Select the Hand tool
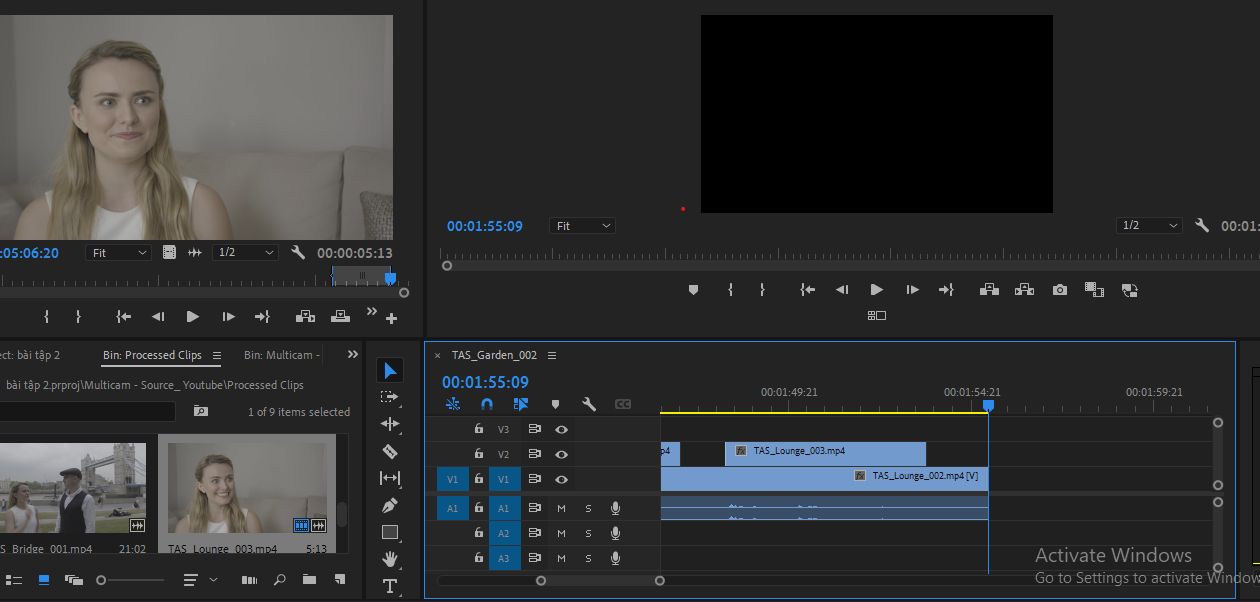This screenshot has width=1260, height=602. (390, 559)
